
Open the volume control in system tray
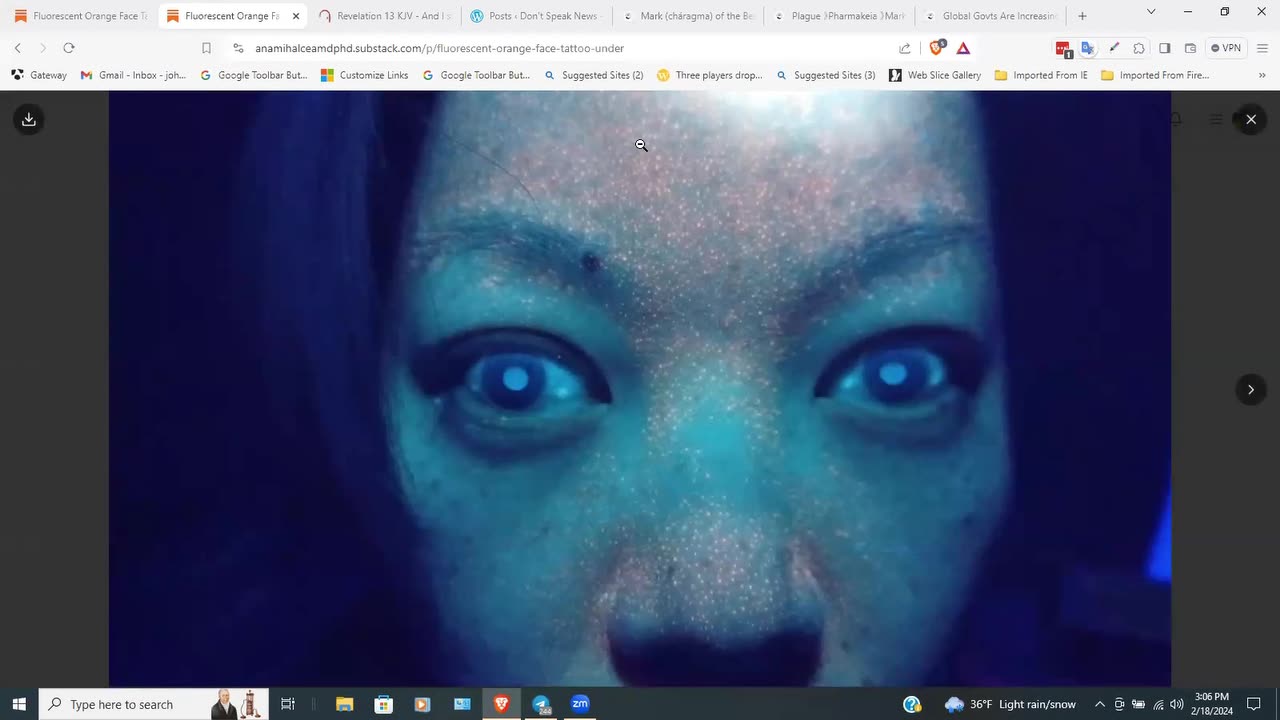pyautogui.click(x=1177, y=704)
